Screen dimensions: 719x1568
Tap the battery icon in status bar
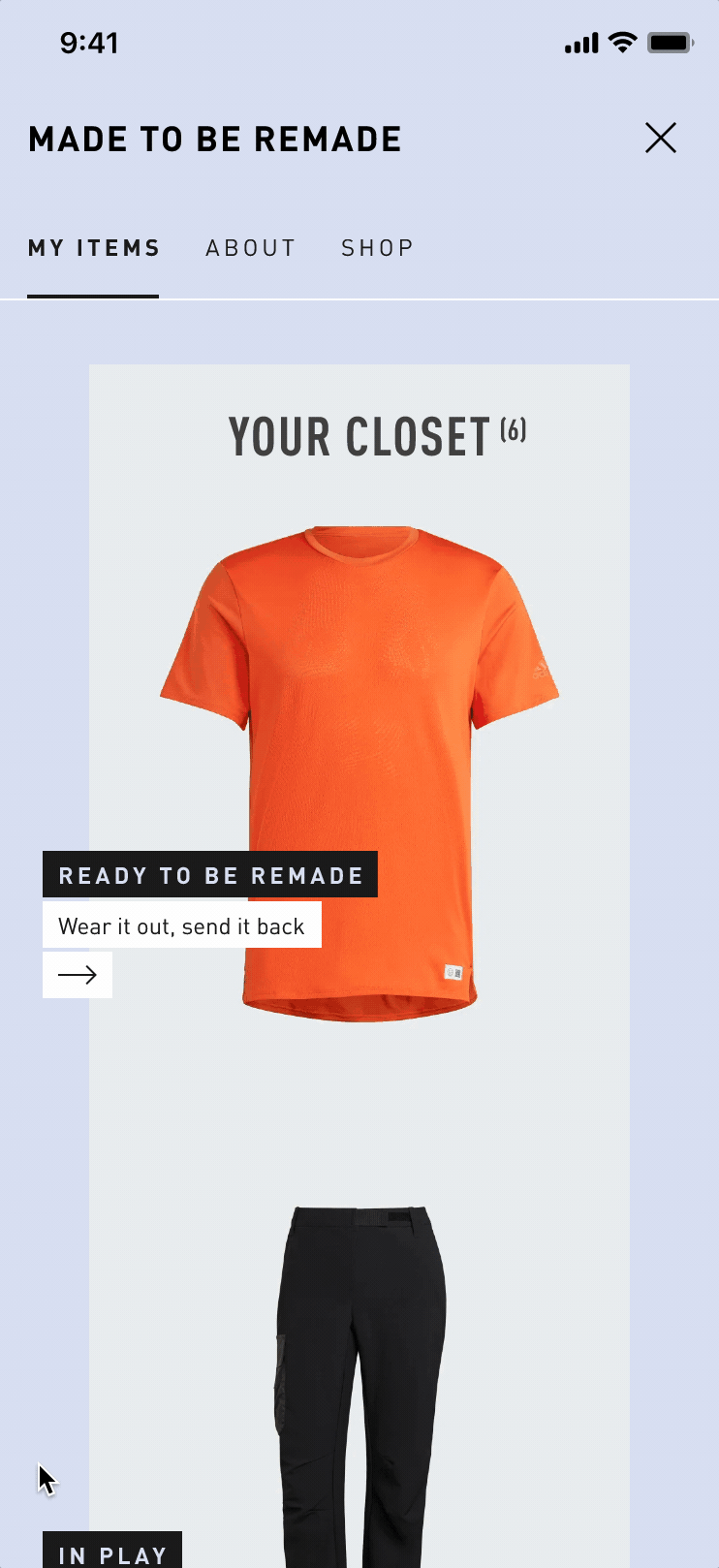tap(671, 43)
